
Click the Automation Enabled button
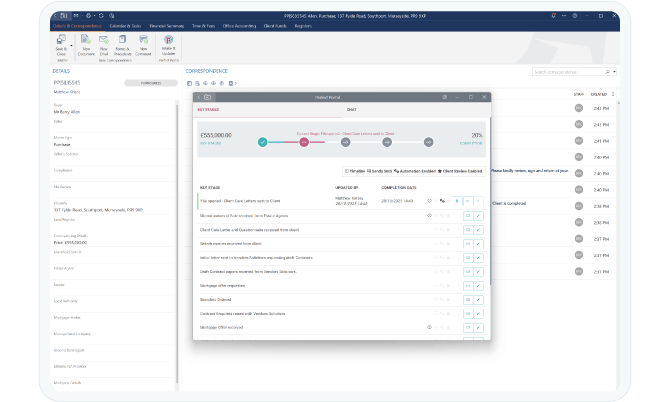coord(416,171)
